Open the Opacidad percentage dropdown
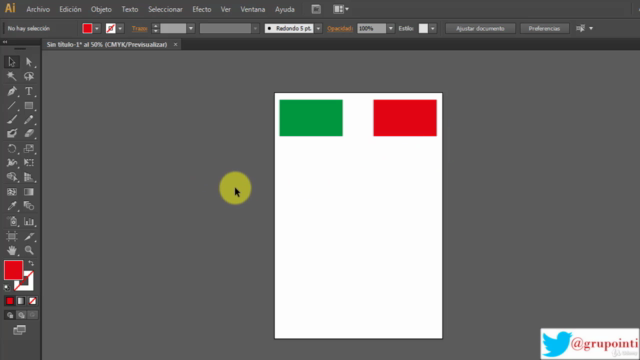Screen dimensions: 640x360 (391, 29)
